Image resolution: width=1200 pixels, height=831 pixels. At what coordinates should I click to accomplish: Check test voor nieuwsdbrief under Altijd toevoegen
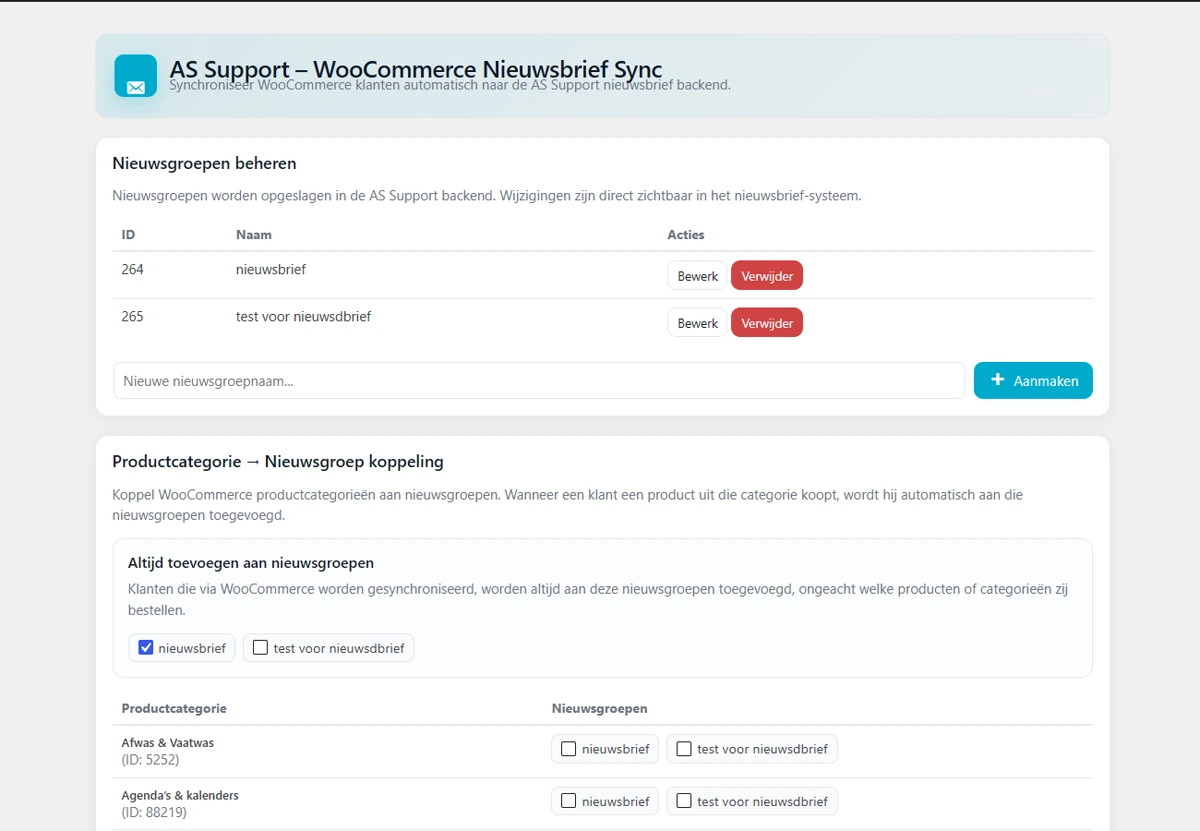pyautogui.click(x=260, y=647)
